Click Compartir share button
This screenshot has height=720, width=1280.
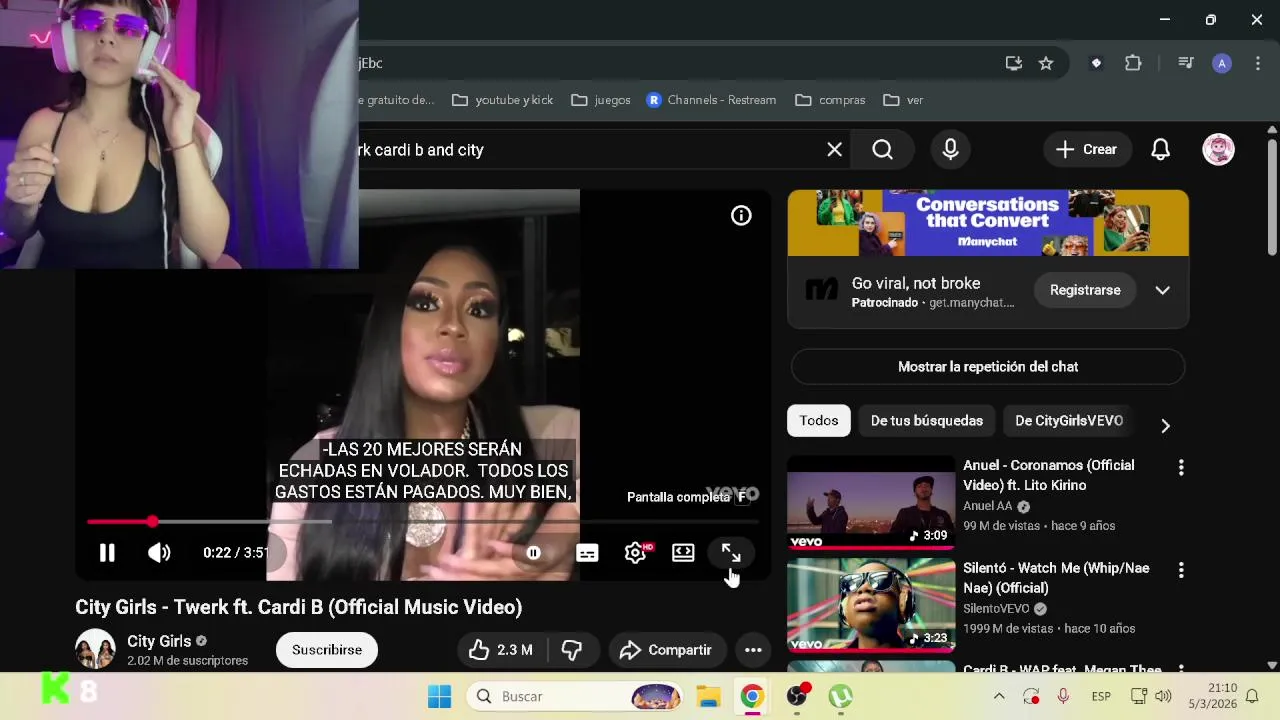pos(666,650)
